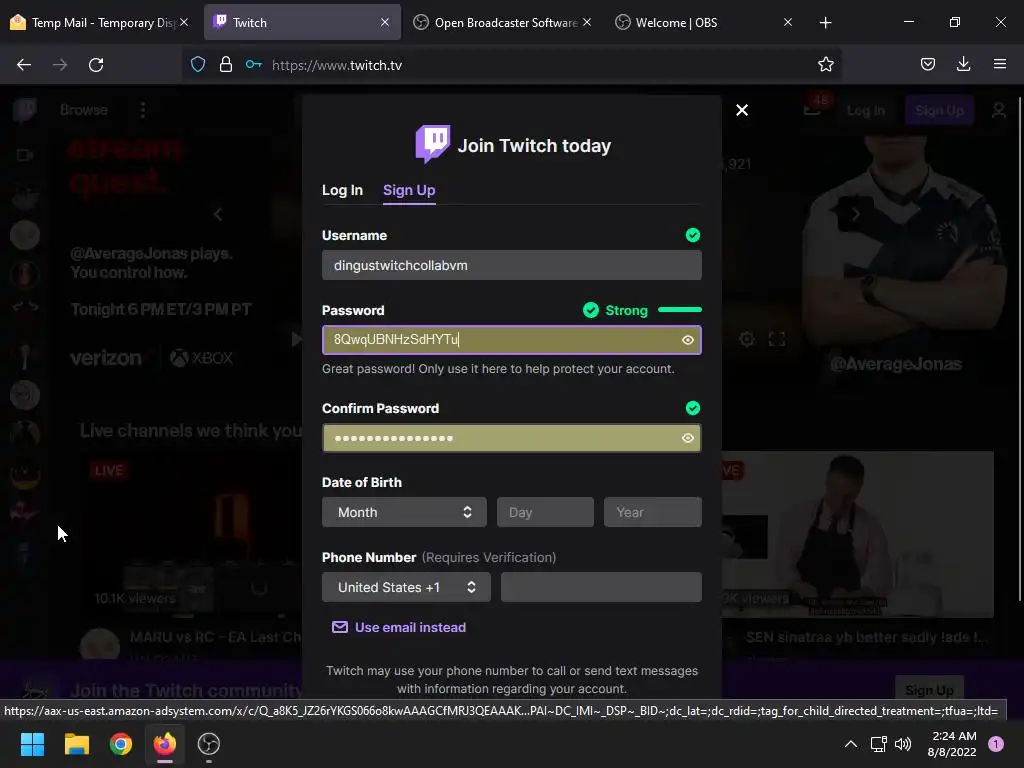Image resolution: width=1024 pixels, height=768 pixels.
Task: Click the saved logins key icon
Action: point(253,64)
